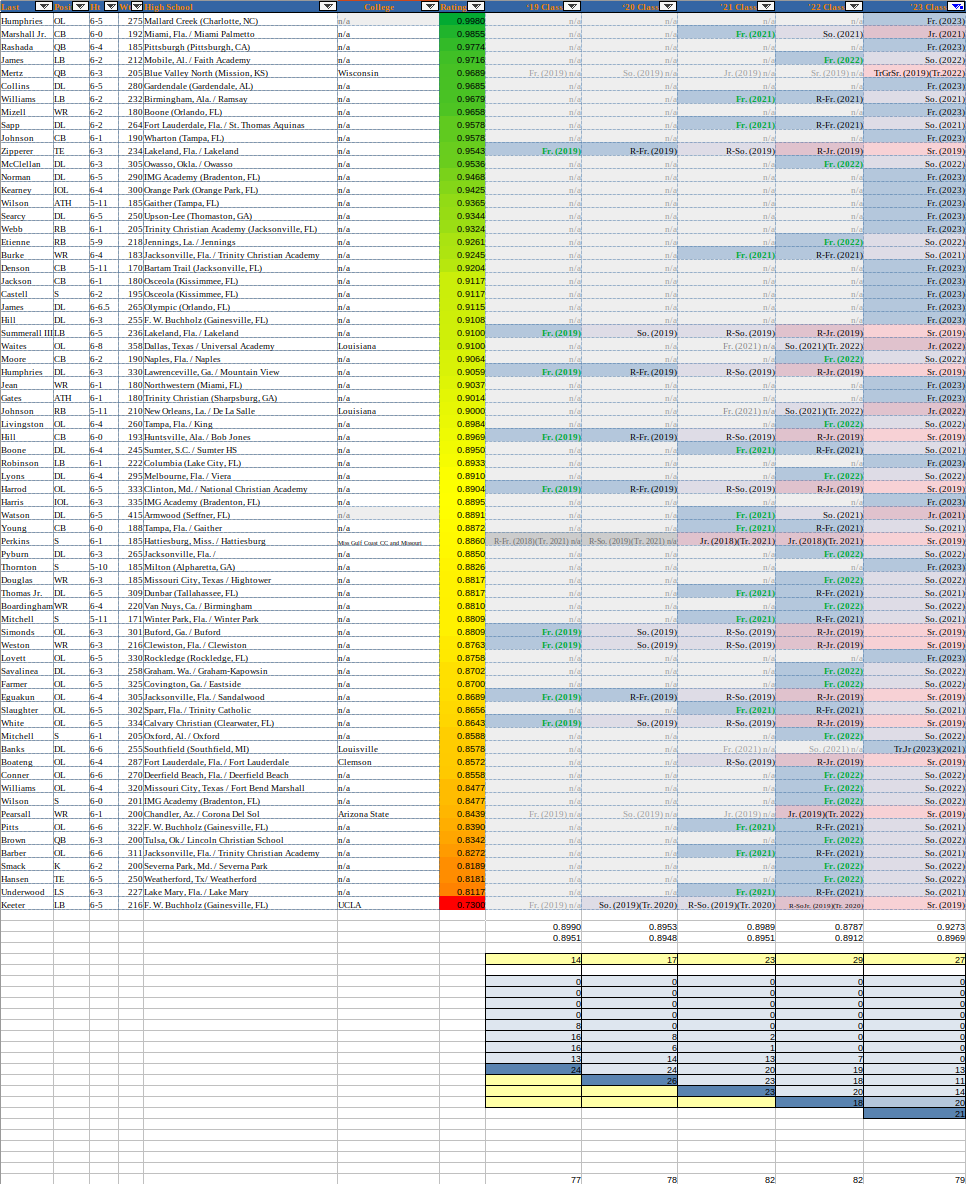Select the 'Zipperer' last name cell
Image resolution: width=966 pixels, height=1184 pixels.
pos(26,151)
